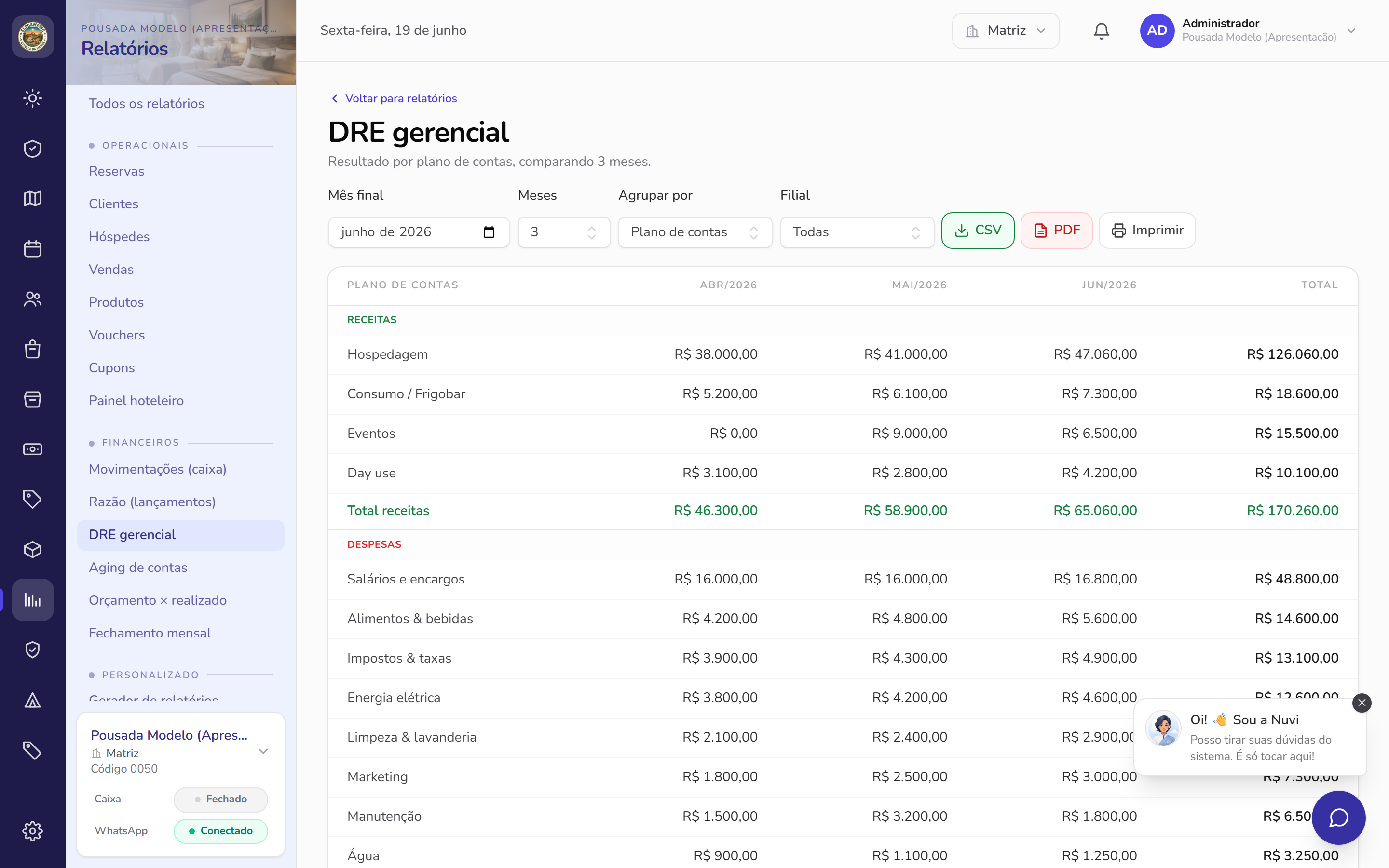Viewport: 1389px width, 868px height.
Task: Open the archive box icon in the left rail
Action: point(33,400)
